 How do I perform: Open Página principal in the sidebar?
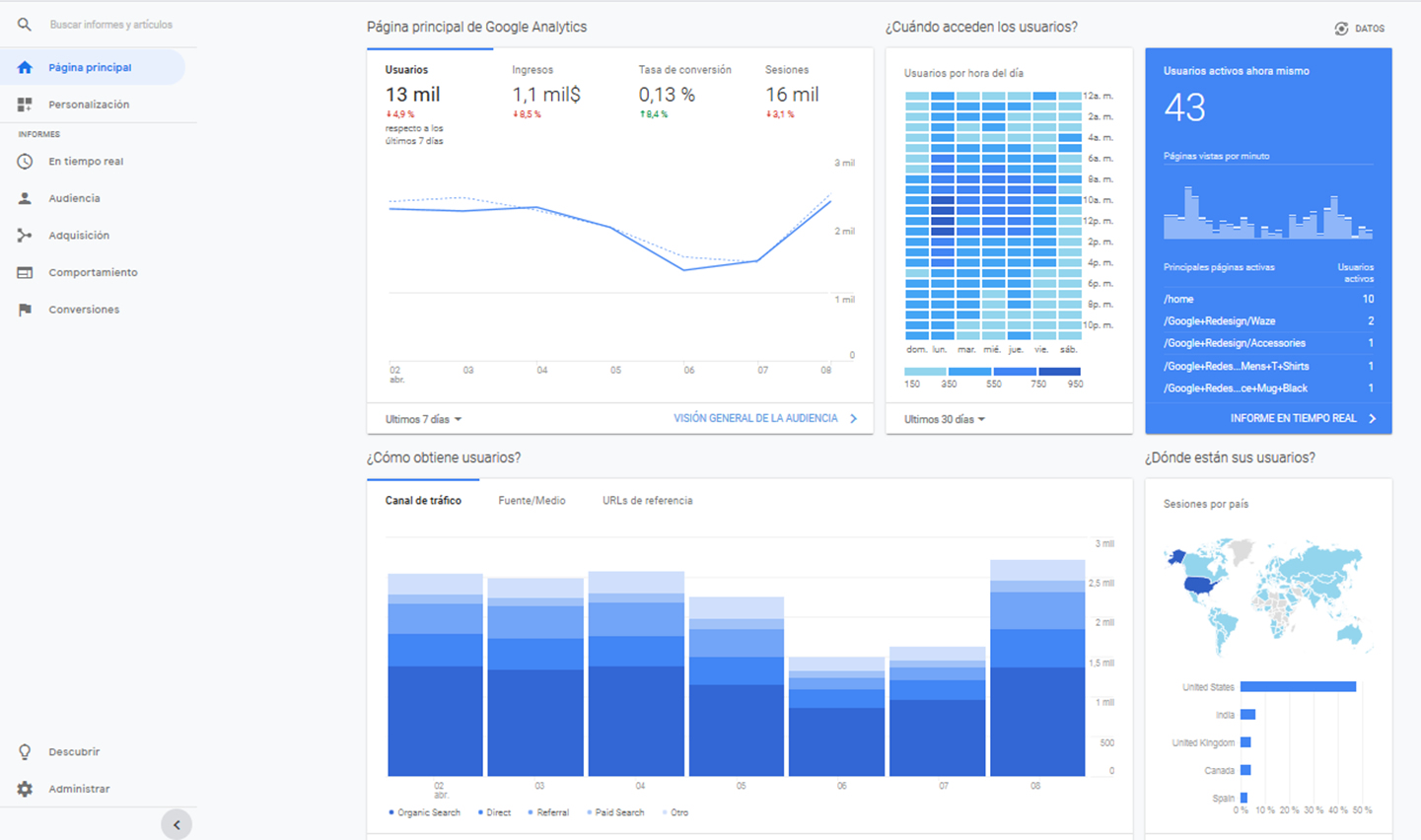tap(93, 67)
